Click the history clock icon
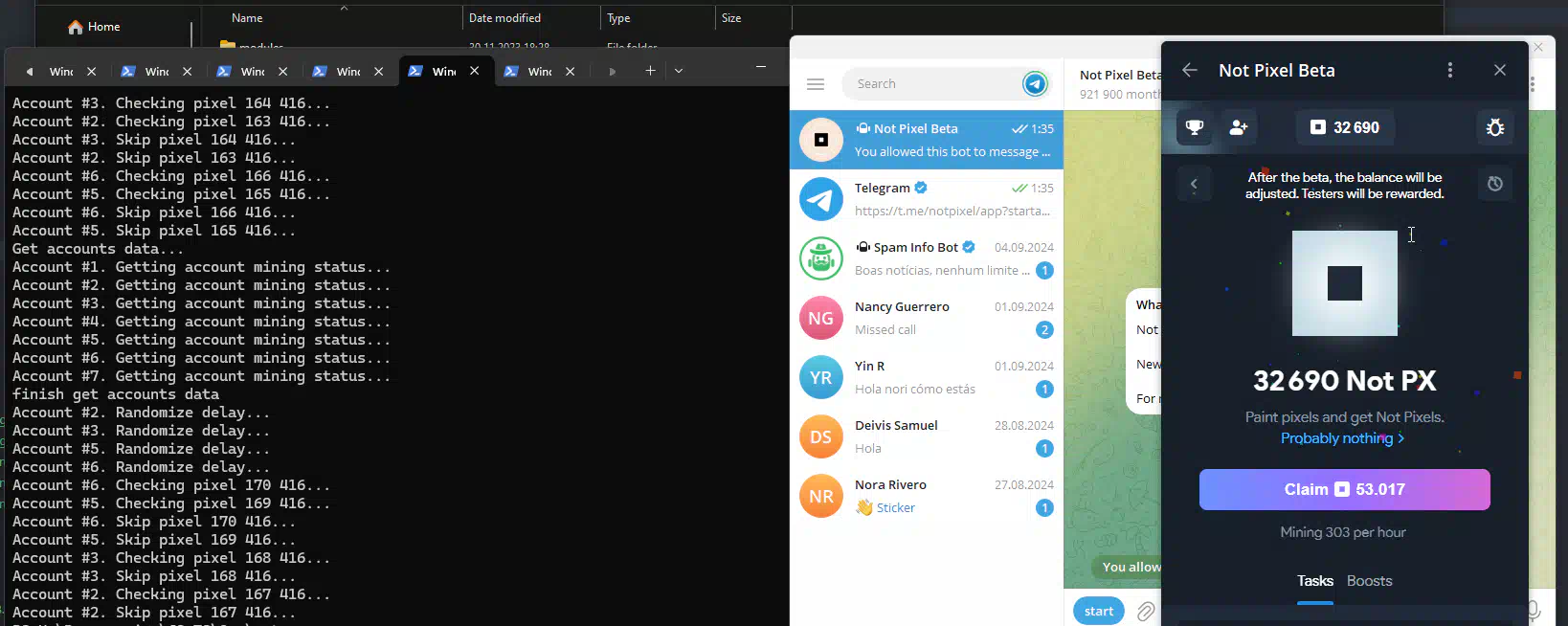 pos(1494,184)
